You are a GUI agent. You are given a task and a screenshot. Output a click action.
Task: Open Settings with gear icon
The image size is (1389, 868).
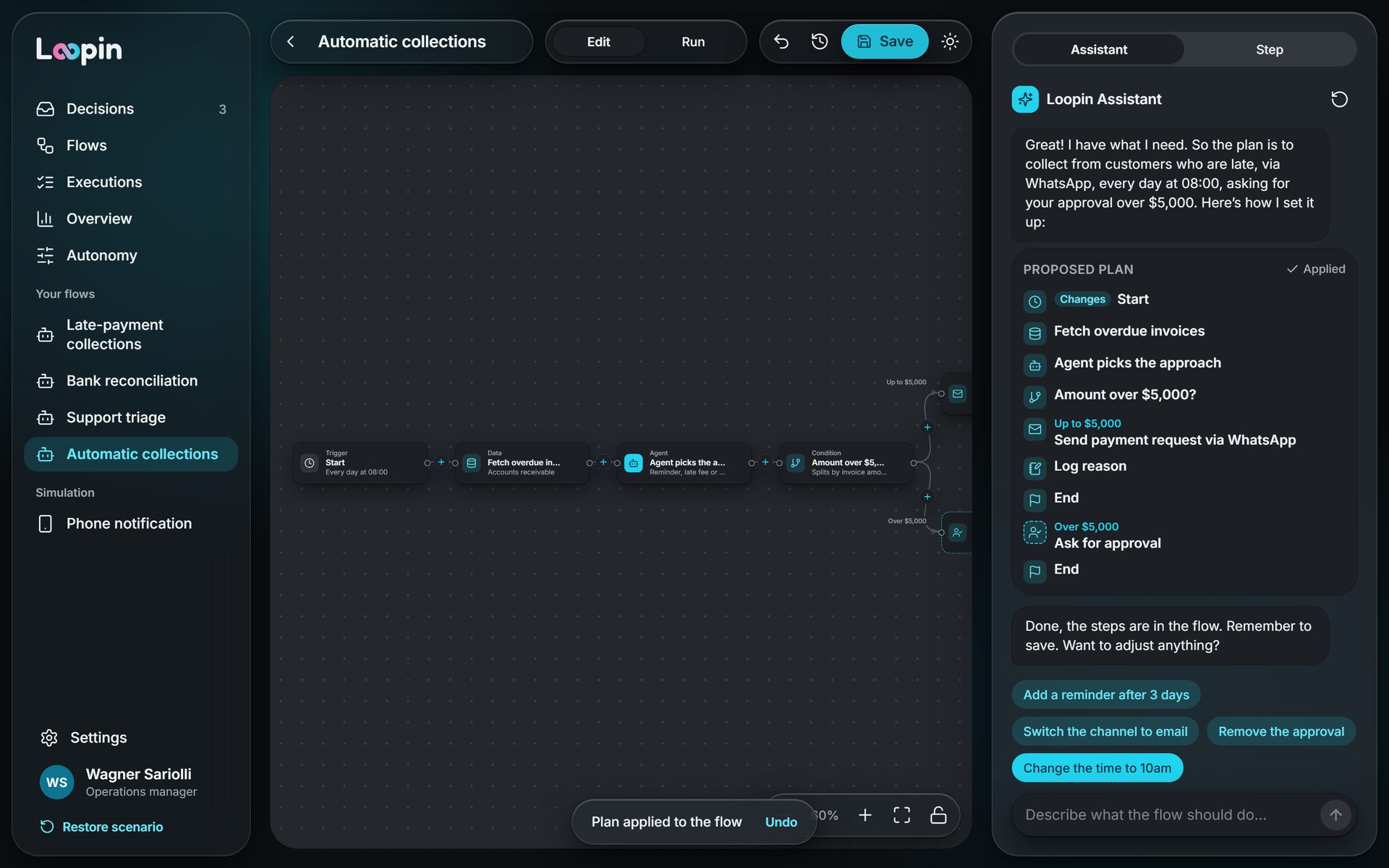[84, 737]
